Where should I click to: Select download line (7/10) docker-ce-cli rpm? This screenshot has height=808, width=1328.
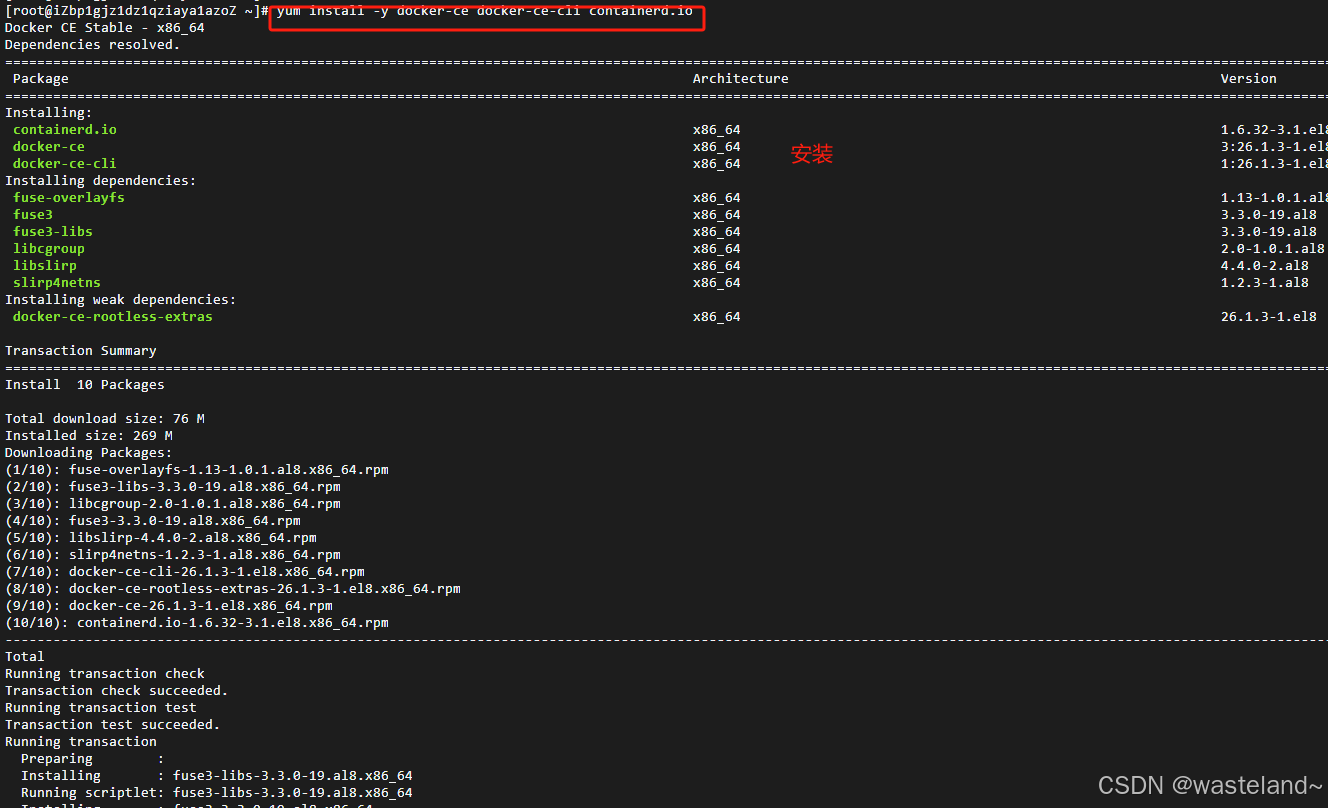pyautogui.click(x=185, y=572)
